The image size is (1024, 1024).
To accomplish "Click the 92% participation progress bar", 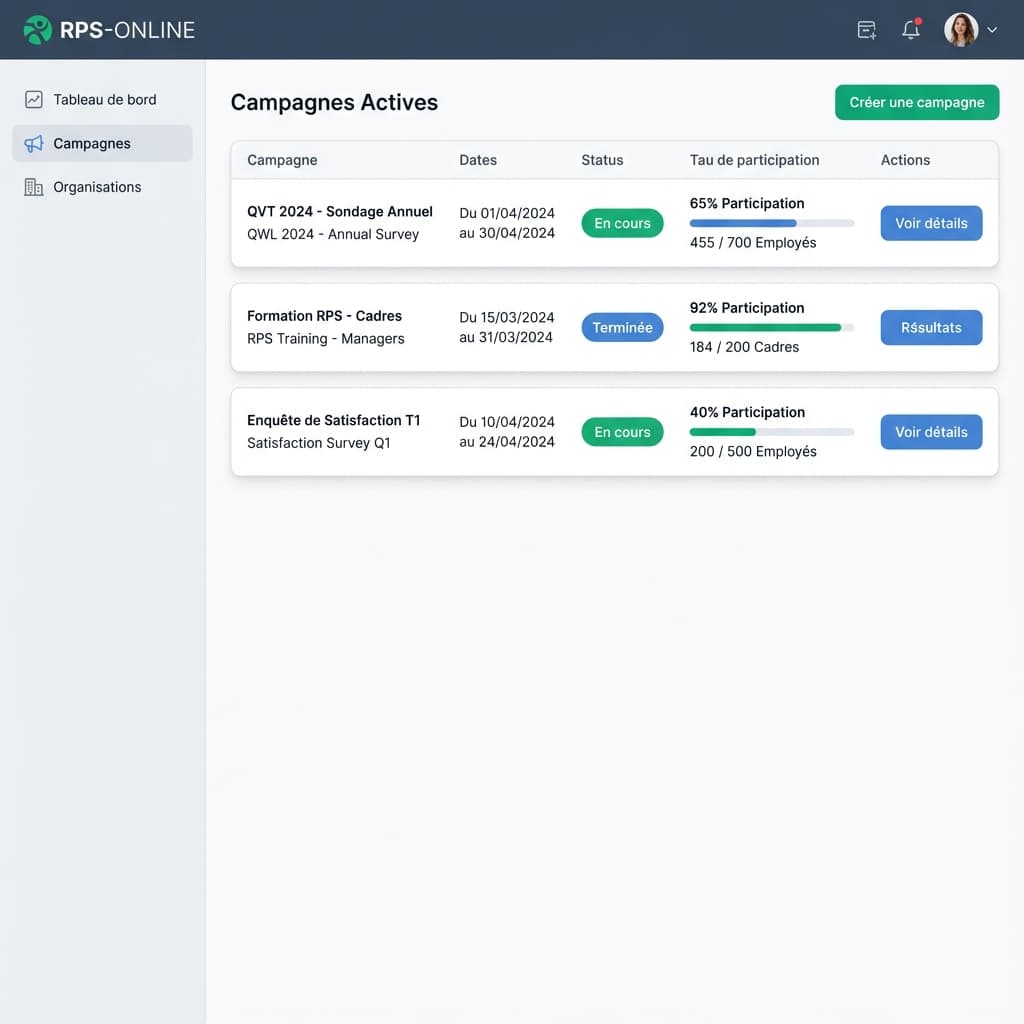I will (771, 327).
